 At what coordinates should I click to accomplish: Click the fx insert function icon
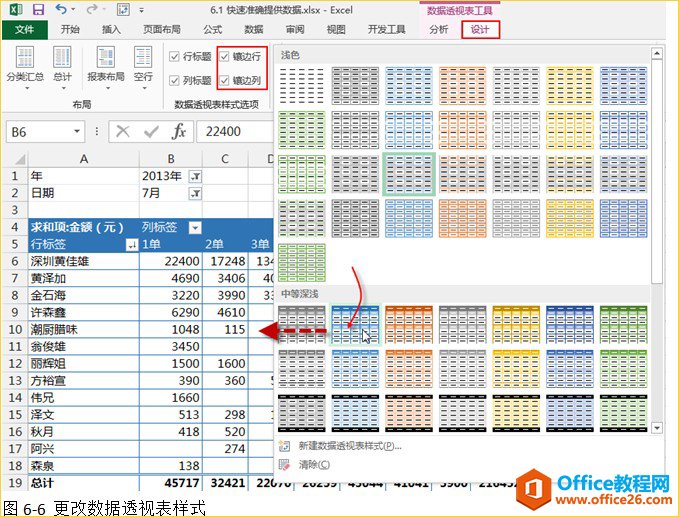coord(178,131)
